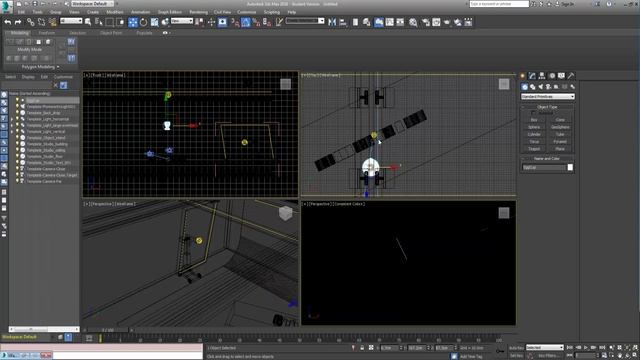Open the Help menu
This screenshot has height=360, width=640.
pyautogui.click(x=291, y=12)
